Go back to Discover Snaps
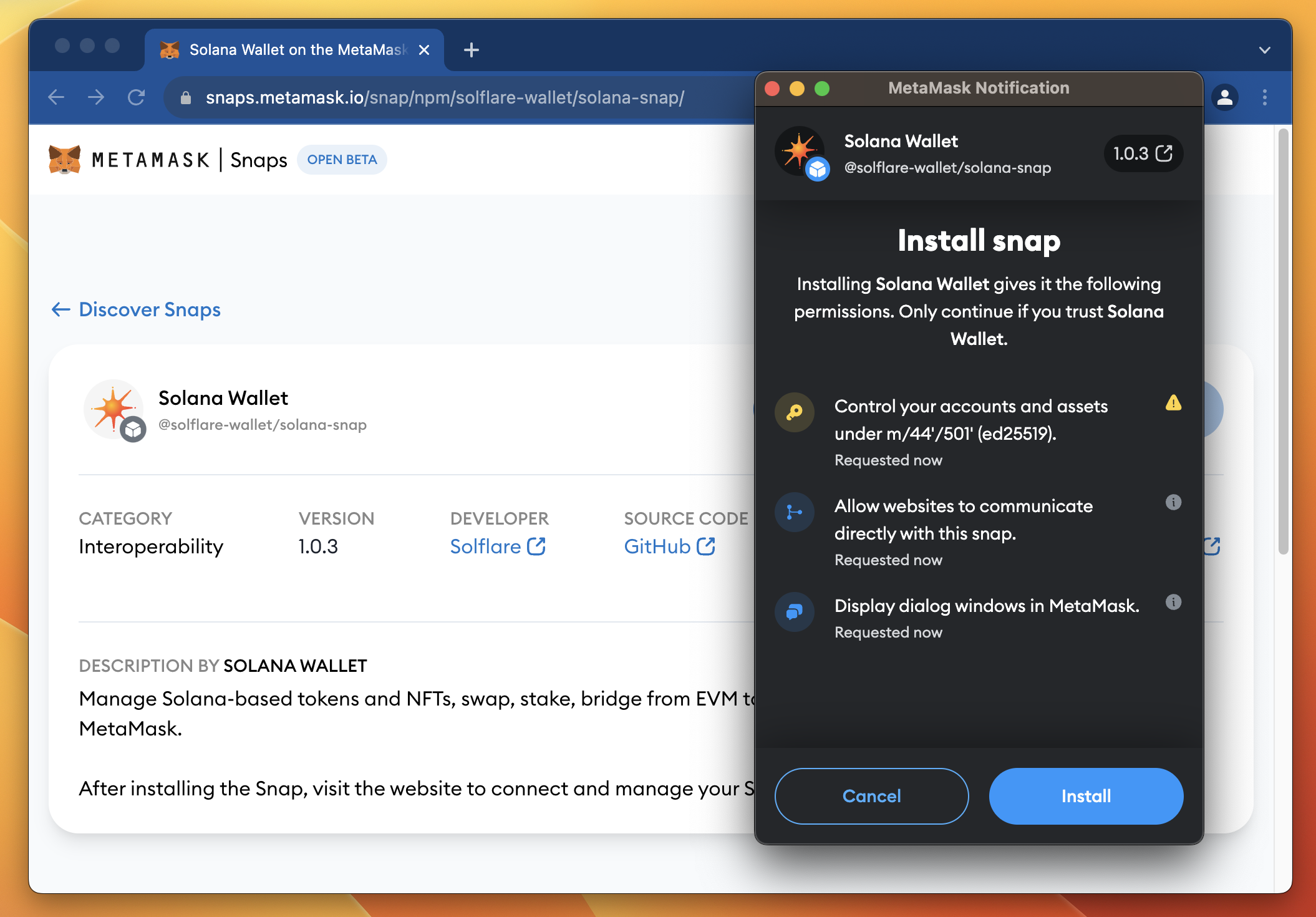1316x917 pixels. coord(136,309)
